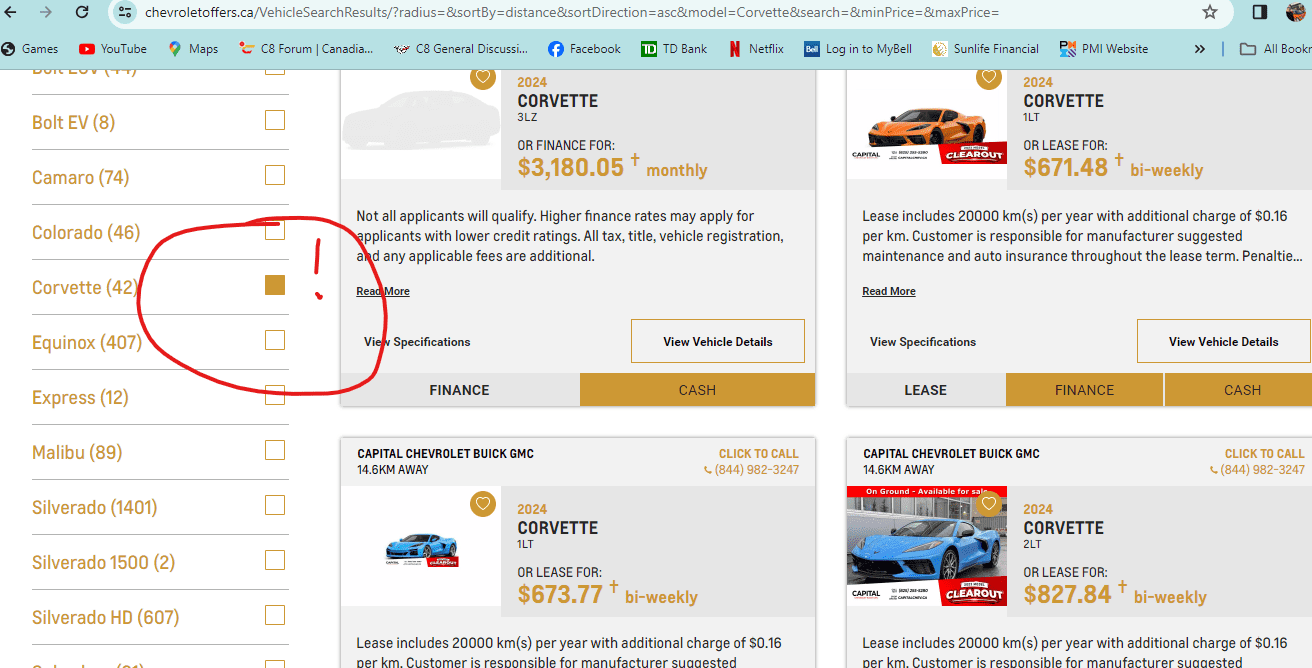
Task: Open View Specifications on the orange 1LT
Action: pos(923,341)
